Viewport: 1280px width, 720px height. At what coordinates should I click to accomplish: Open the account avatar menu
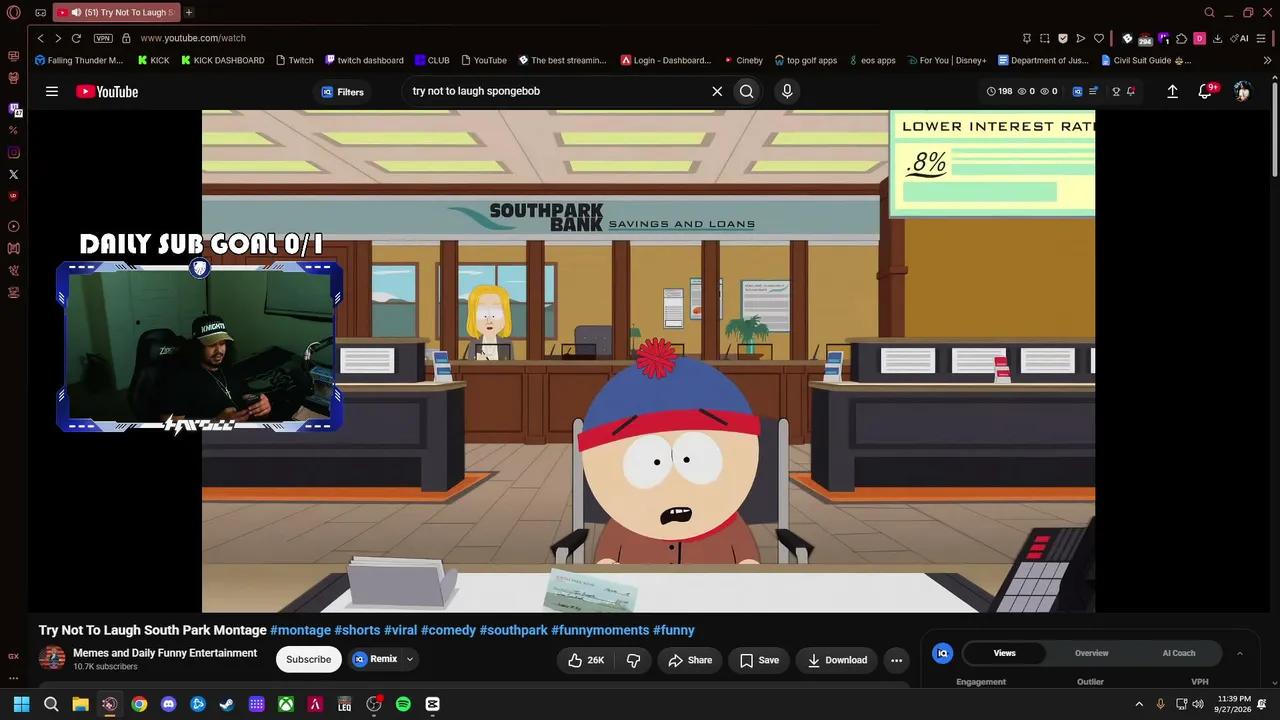click(x=1242, y=91)
